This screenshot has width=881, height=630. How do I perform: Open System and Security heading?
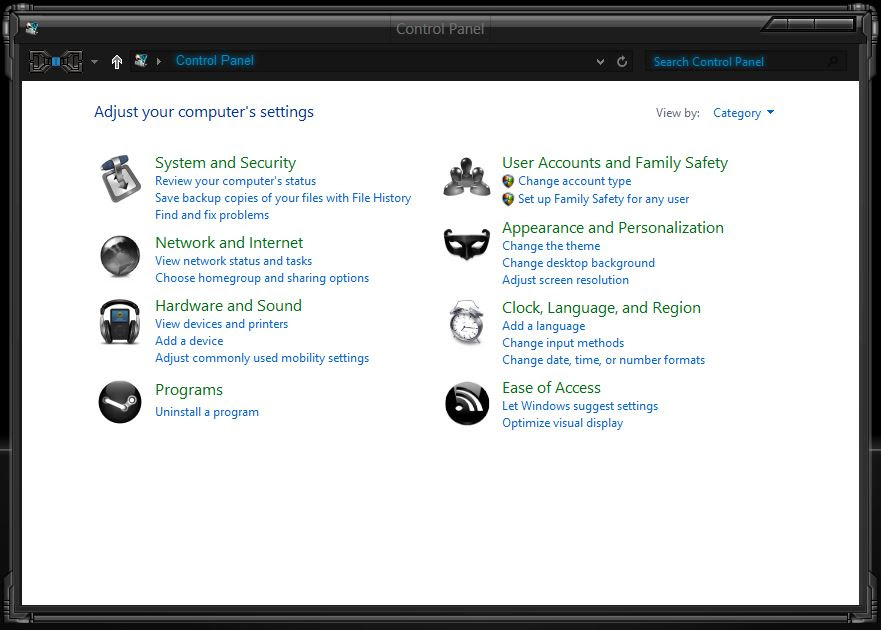[225, 163]
